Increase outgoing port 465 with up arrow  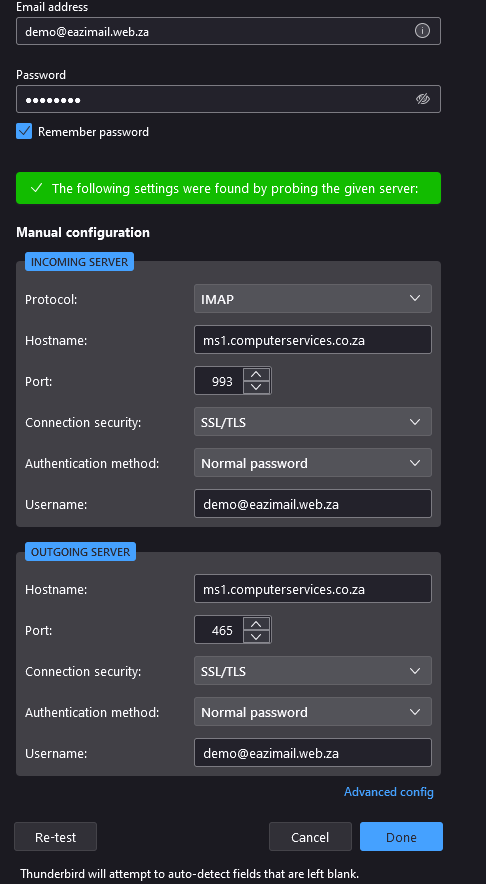tap(257, 623)
